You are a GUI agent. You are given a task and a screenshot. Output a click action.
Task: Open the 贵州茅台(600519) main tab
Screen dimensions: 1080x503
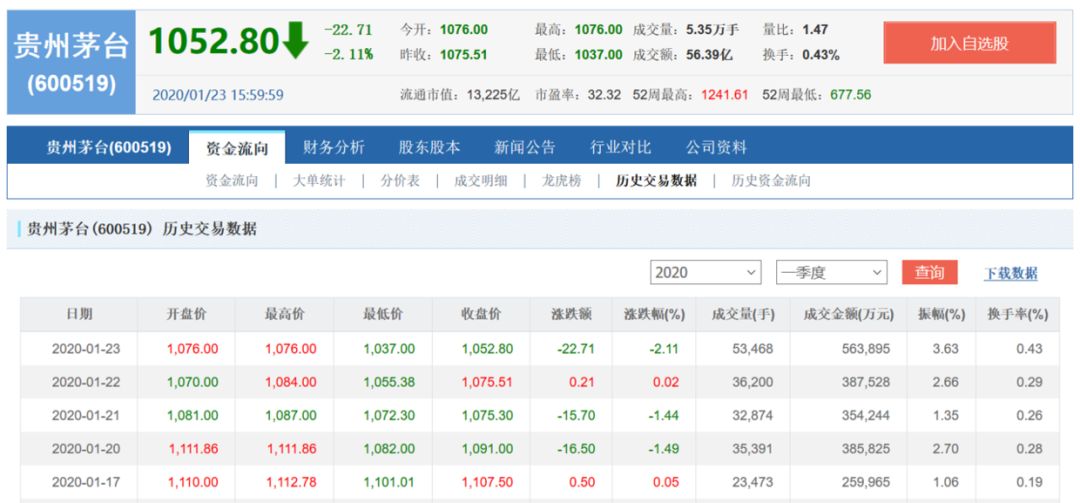[109, 147]
